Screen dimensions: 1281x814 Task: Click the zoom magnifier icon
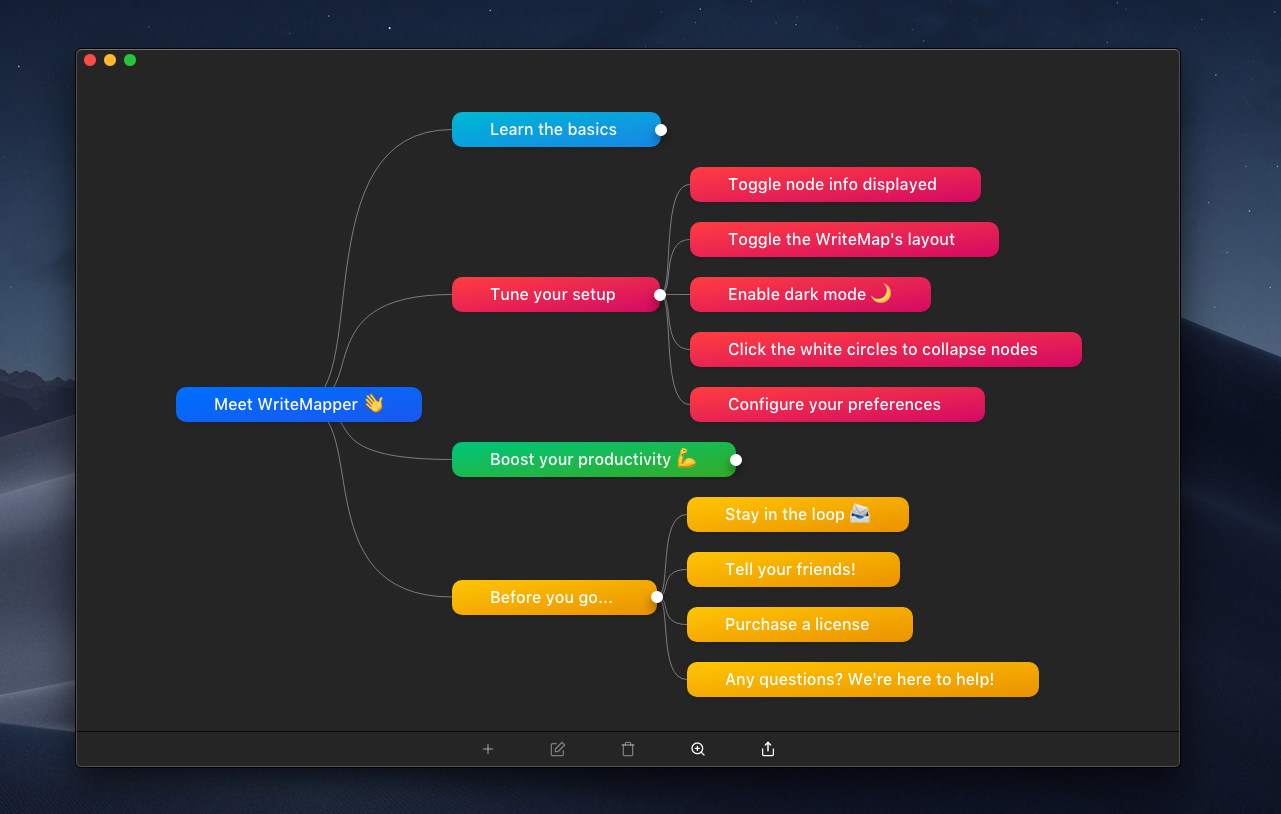pyautogui.click(x=698, y=749)
